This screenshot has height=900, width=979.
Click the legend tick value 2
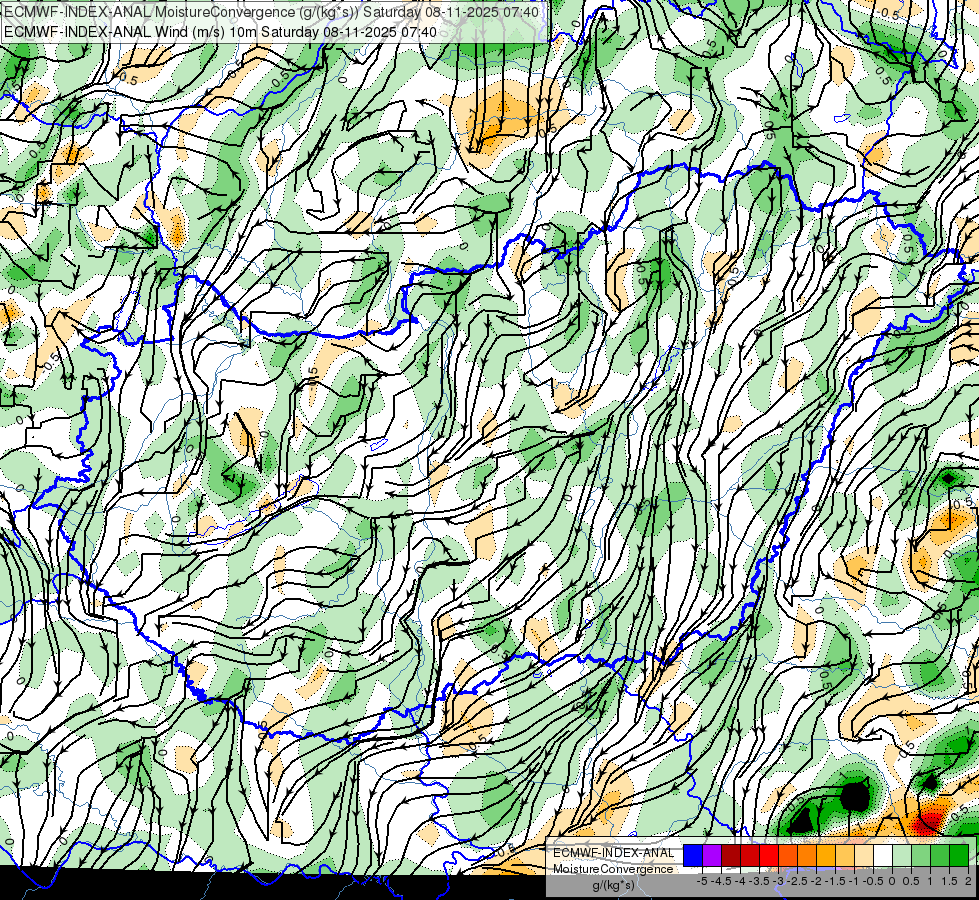(968, 881)
